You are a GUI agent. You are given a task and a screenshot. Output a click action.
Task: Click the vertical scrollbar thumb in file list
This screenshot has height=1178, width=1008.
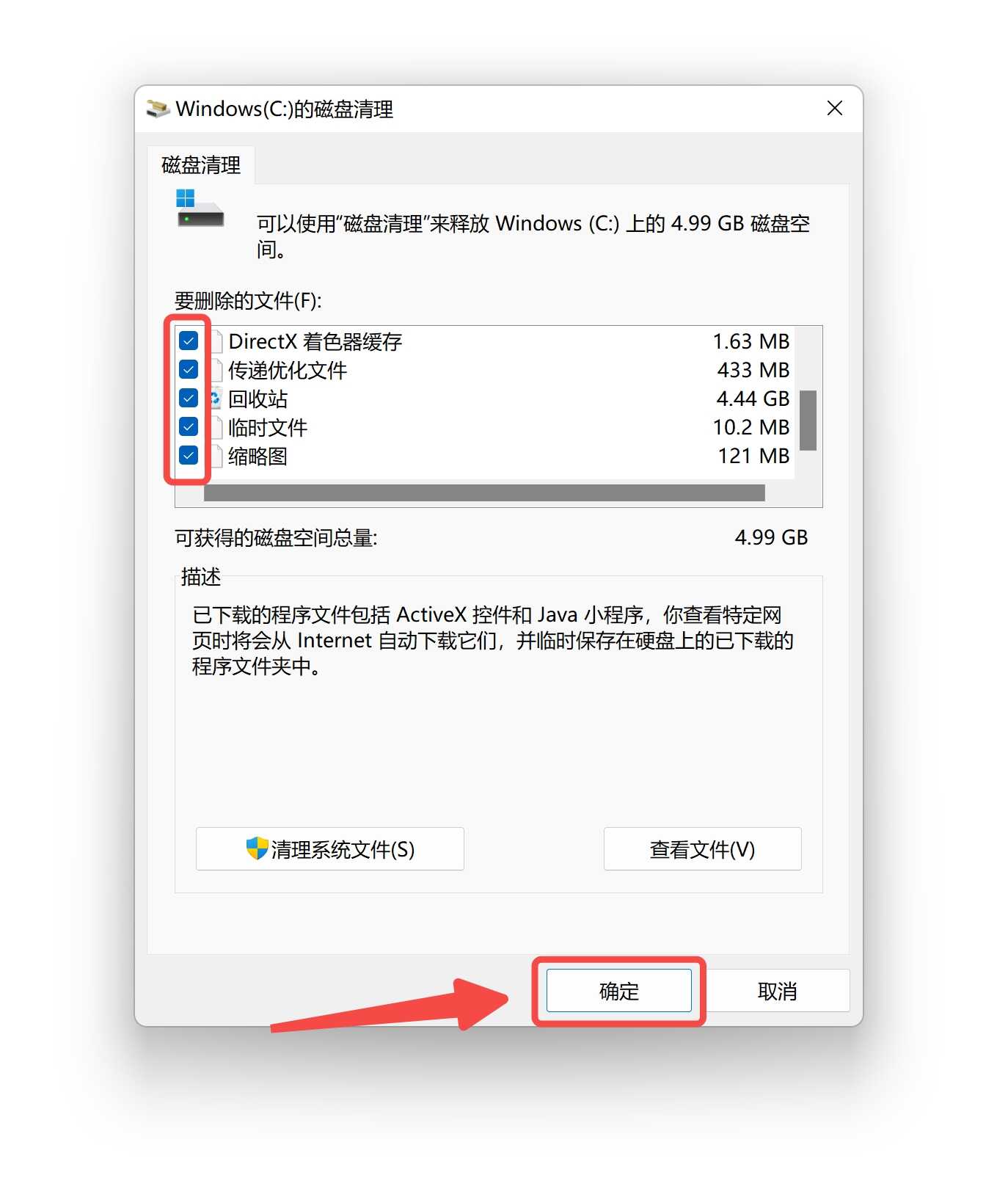808,420
